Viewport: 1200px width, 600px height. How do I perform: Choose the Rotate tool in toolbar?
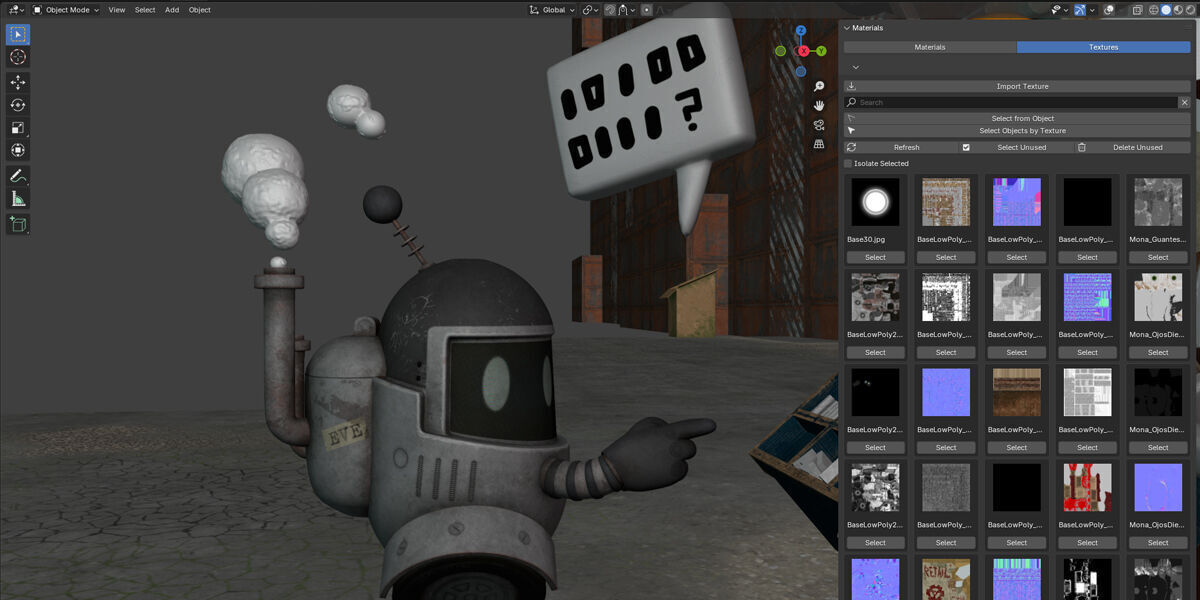point(18,105)
